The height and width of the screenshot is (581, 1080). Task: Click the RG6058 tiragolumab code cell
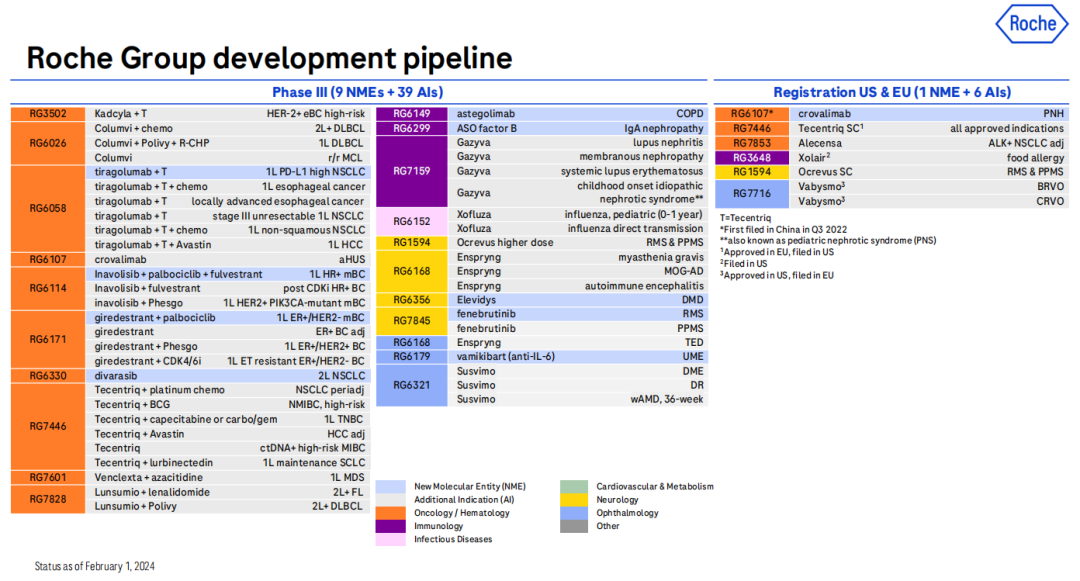click(48, 208)
